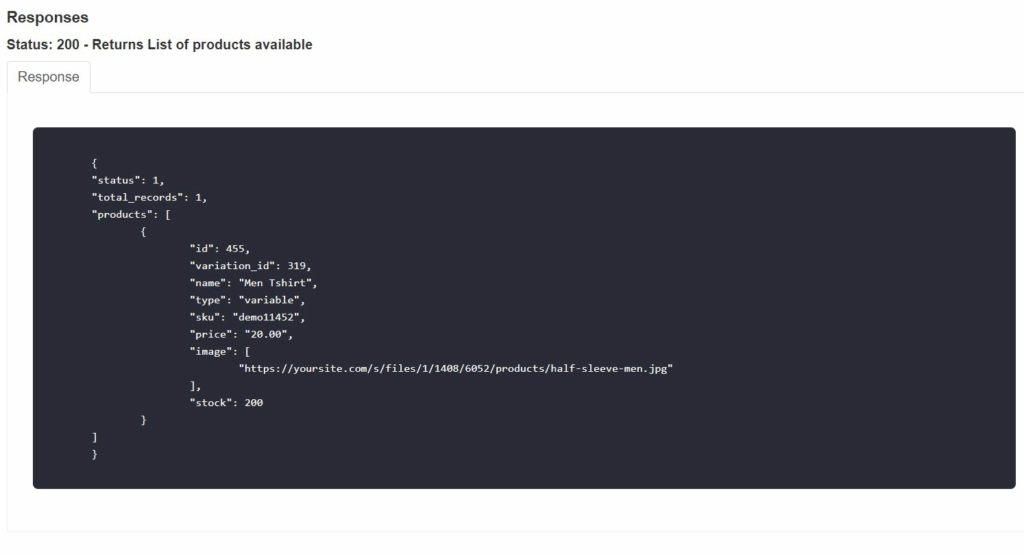Click the "status": 1 line
This screenshot has height=554, width=1024.
(127, 180)
